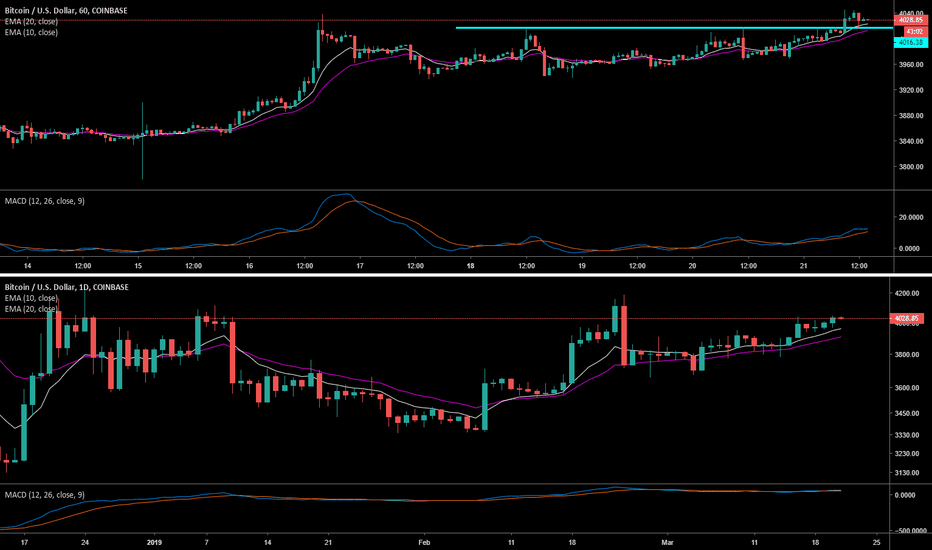Click the 'Bitcoin / U.S. Dollar, 1D, COINBASE' title

[67, 287]
